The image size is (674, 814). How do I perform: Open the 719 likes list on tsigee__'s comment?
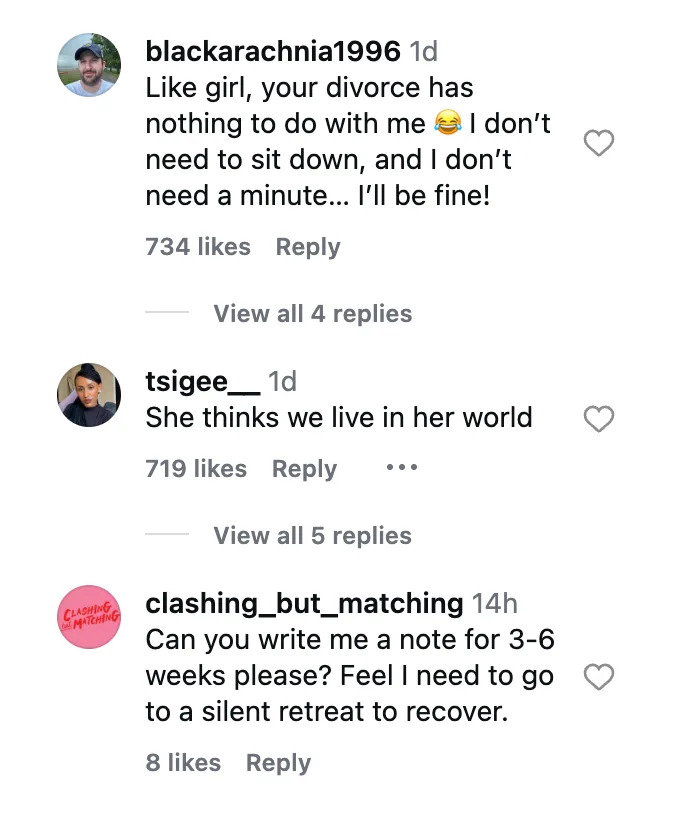(x=196, y=468)
